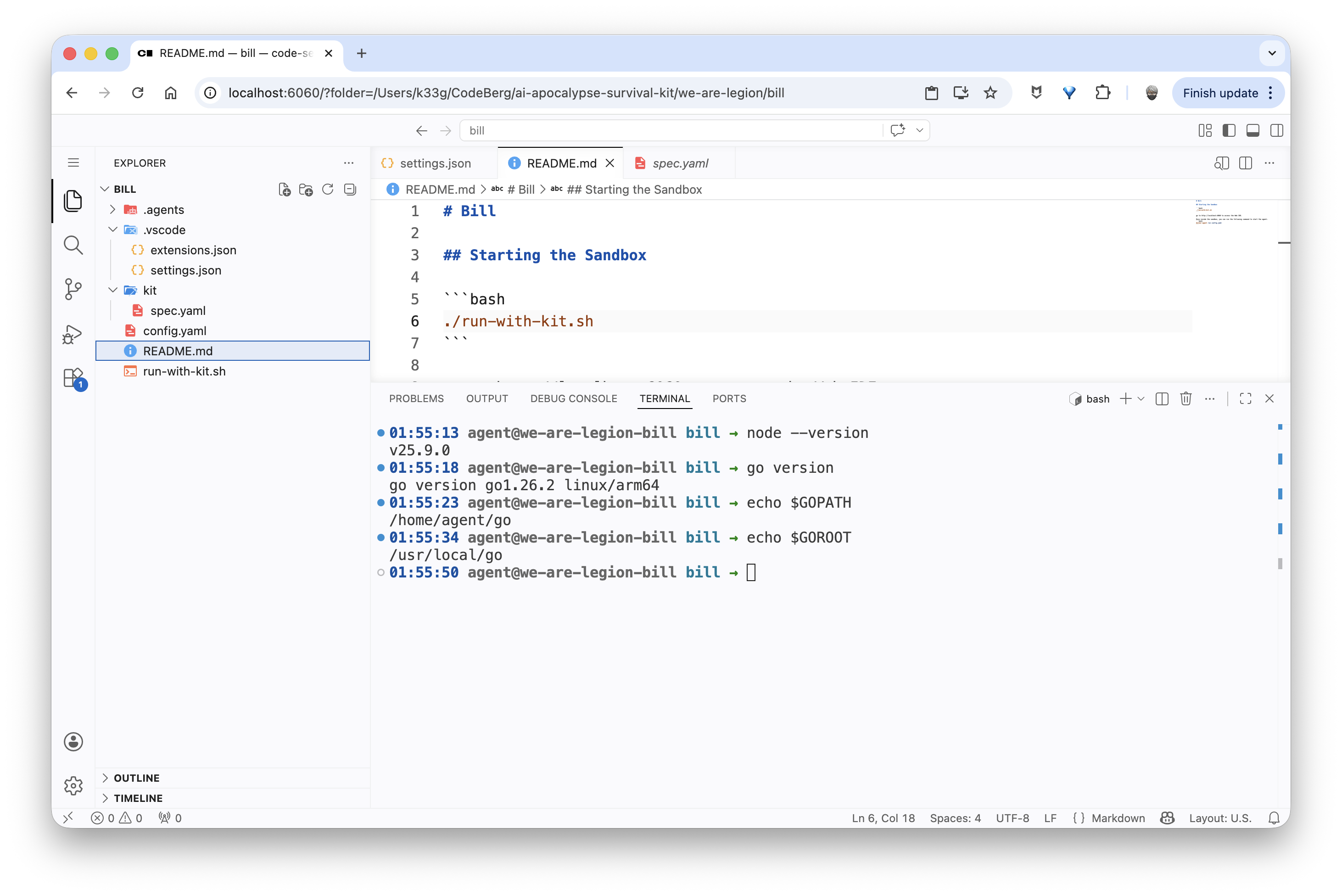Open Copilot status icon in status bar
This screenshot has width=1342, height=896.
(x=1167, y=818)
